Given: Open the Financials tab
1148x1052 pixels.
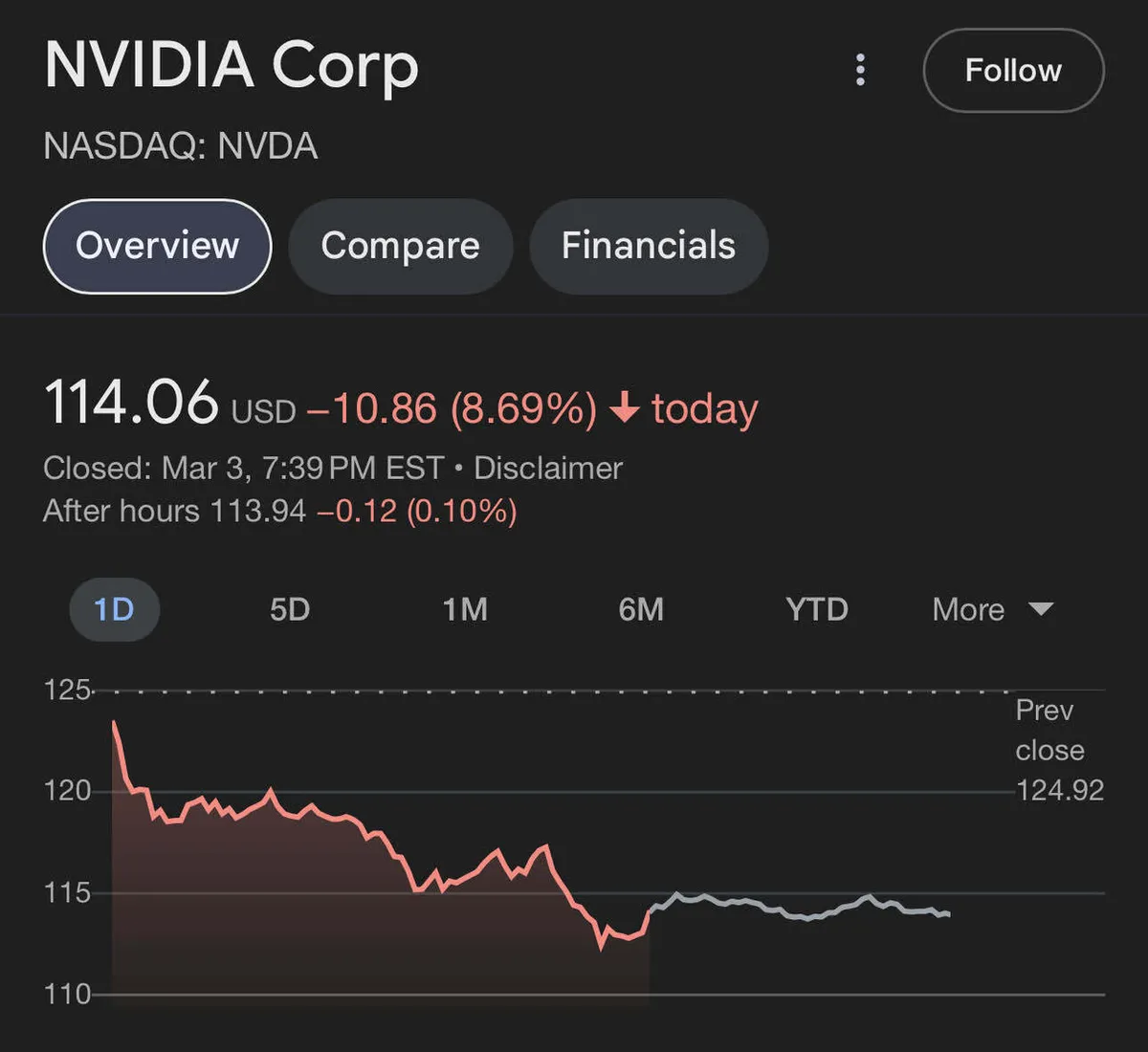Looking at the screenshot, I should (648, 246).
